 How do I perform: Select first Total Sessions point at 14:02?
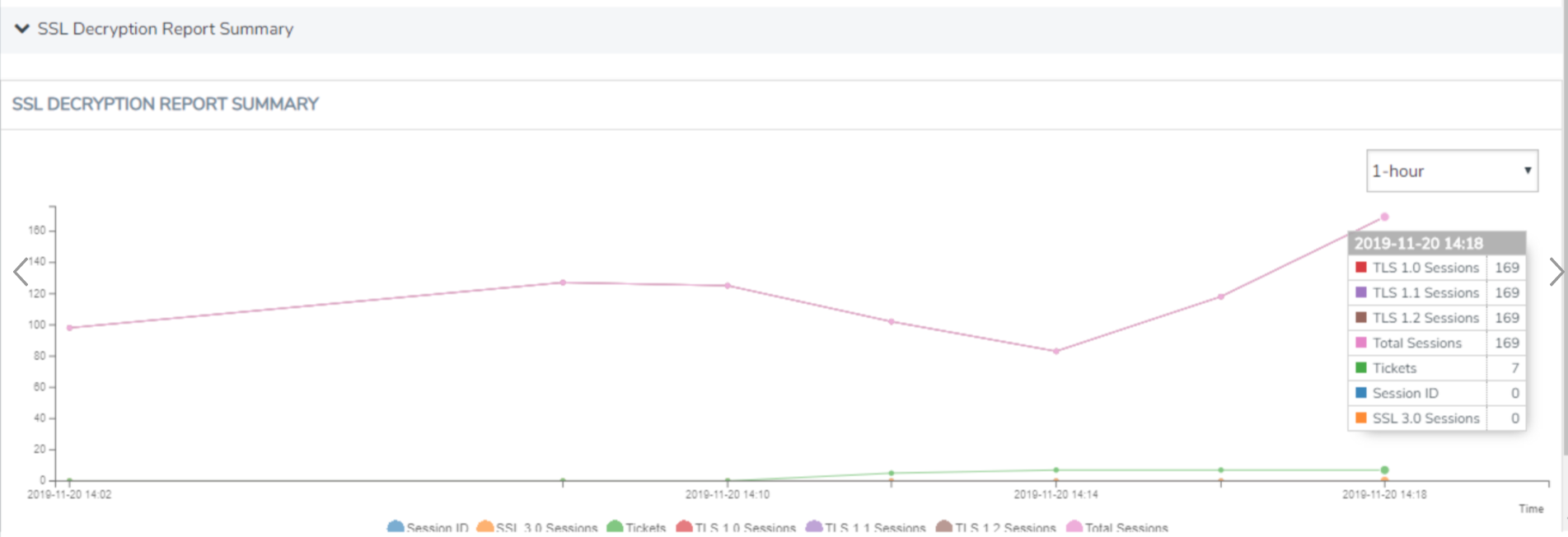[70, 328]
